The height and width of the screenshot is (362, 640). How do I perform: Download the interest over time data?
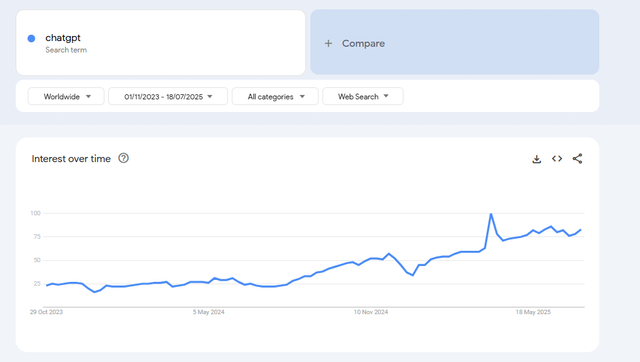(x=536, y=159)
